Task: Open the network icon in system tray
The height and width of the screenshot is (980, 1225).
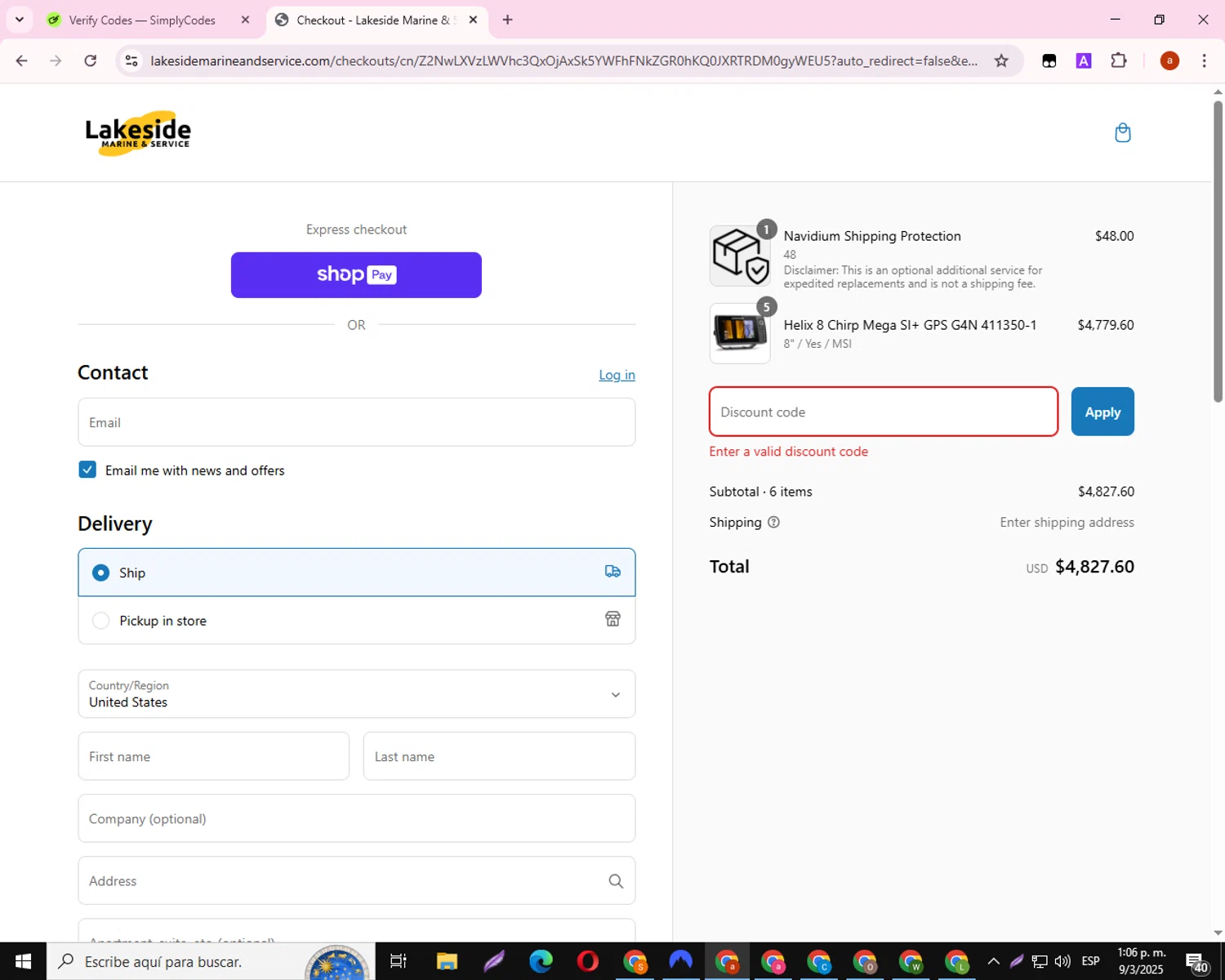Action: 1040,961
